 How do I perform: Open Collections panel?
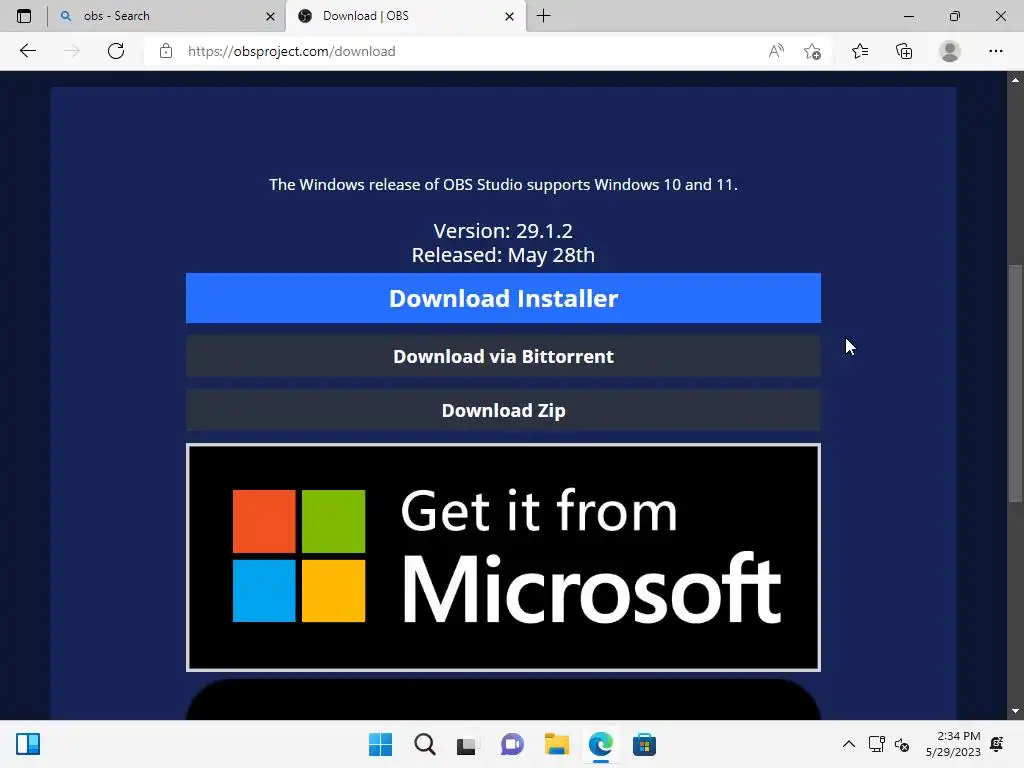pos(904,51)
